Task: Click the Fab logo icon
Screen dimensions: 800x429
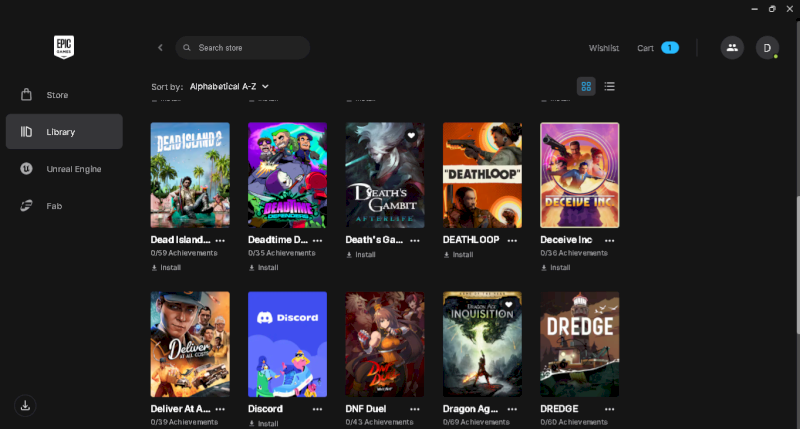Action: coord(26,206)
